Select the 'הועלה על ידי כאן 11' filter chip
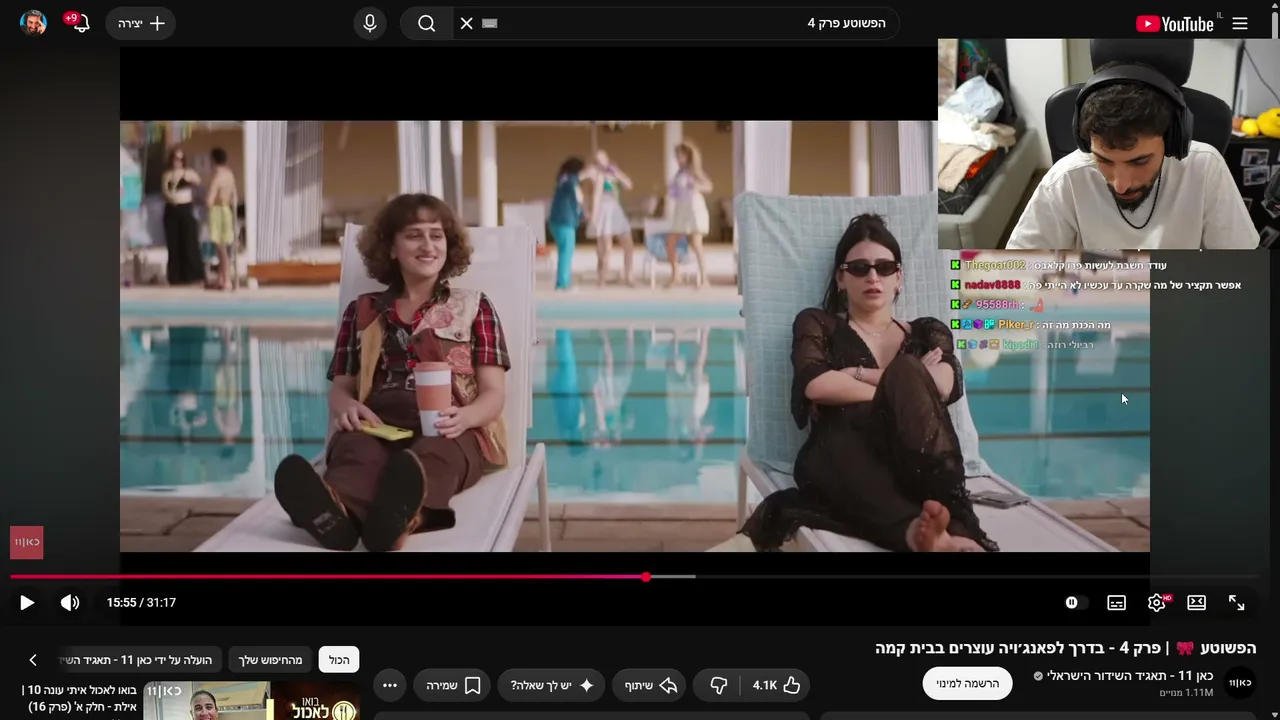 pyautogui.click(x=140, y=660)
